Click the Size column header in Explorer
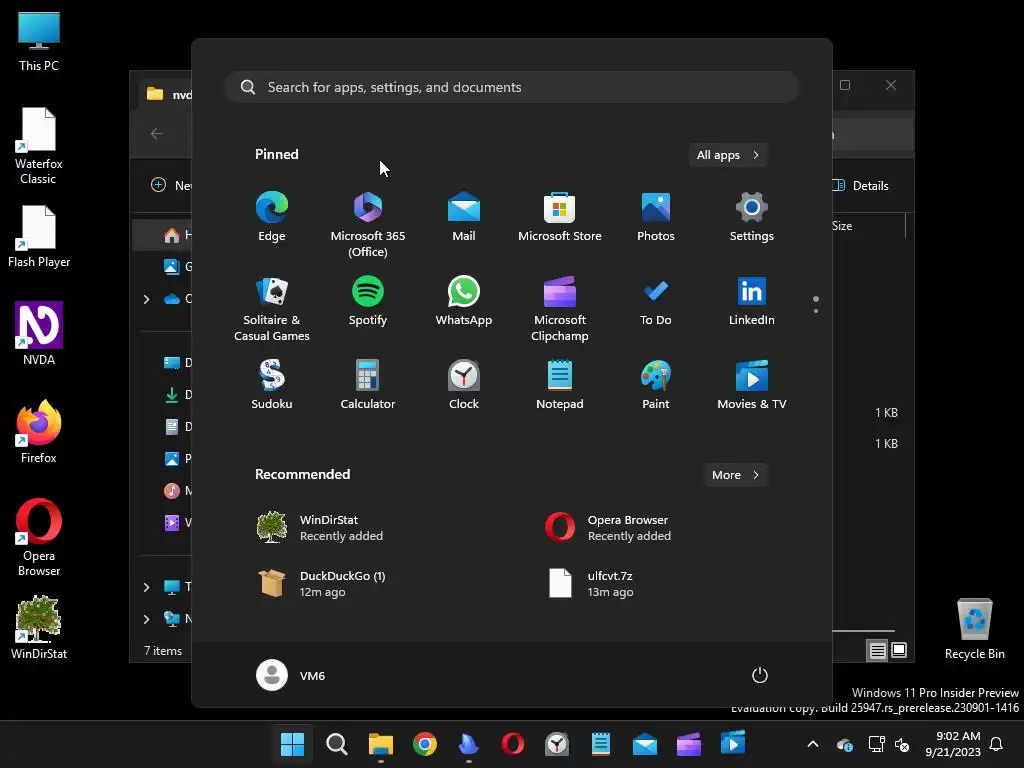 pos(842,226)
